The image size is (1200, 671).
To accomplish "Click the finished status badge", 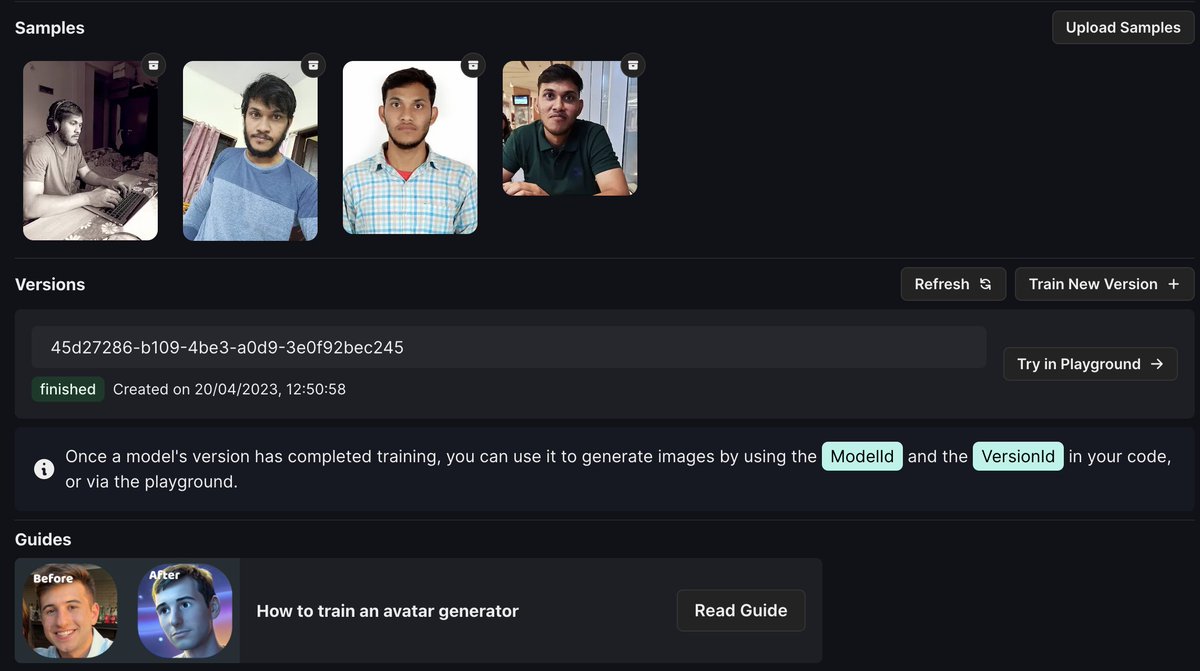I will pos(68,389).
